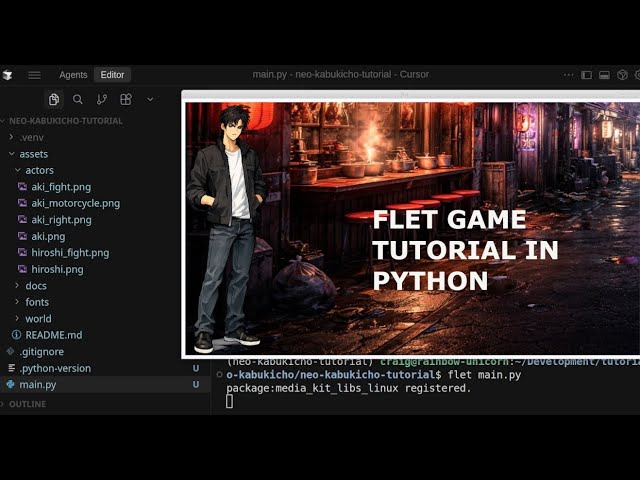
Task: Click the U badge on .python-version
Action: (196, 368)
